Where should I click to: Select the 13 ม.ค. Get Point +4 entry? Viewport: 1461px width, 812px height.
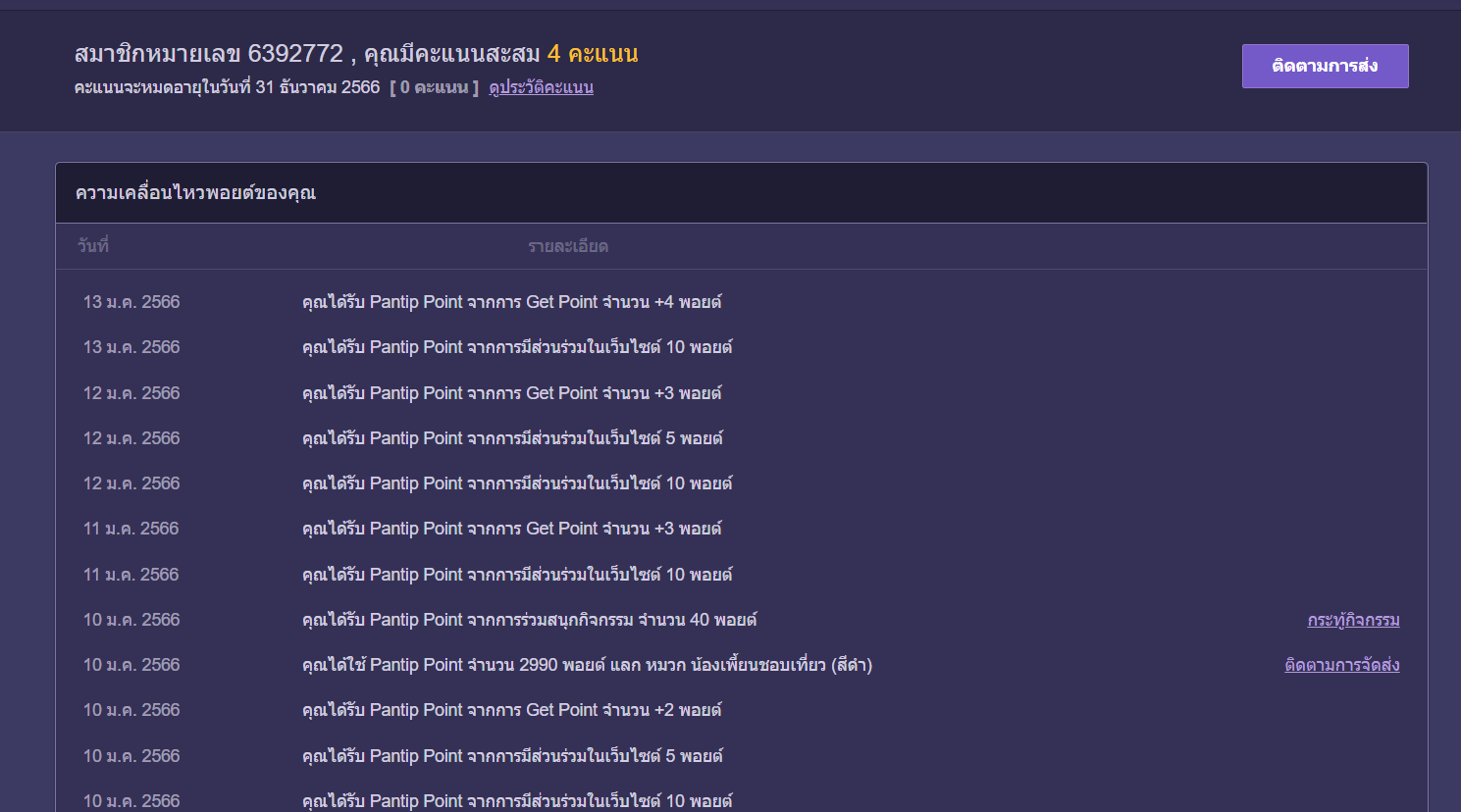pyautogui.click(x=511, y=302)
